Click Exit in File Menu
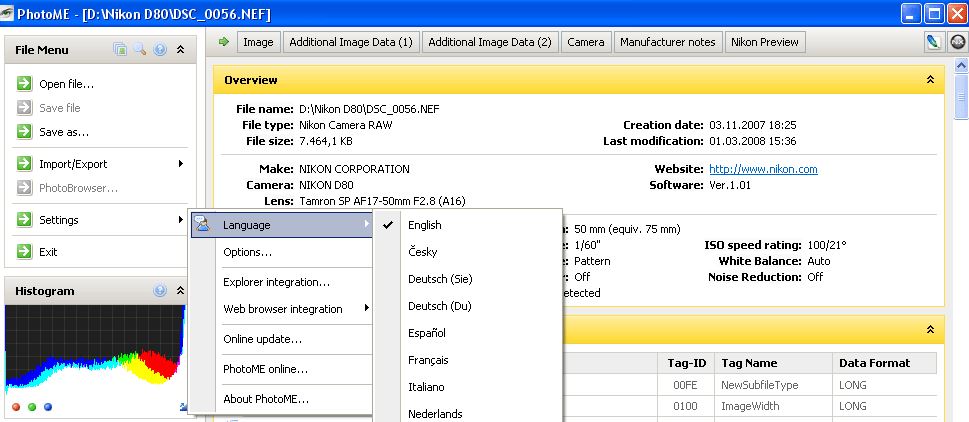Image resolution: width=969 pixels, height=422 pixels. (48, 252)
